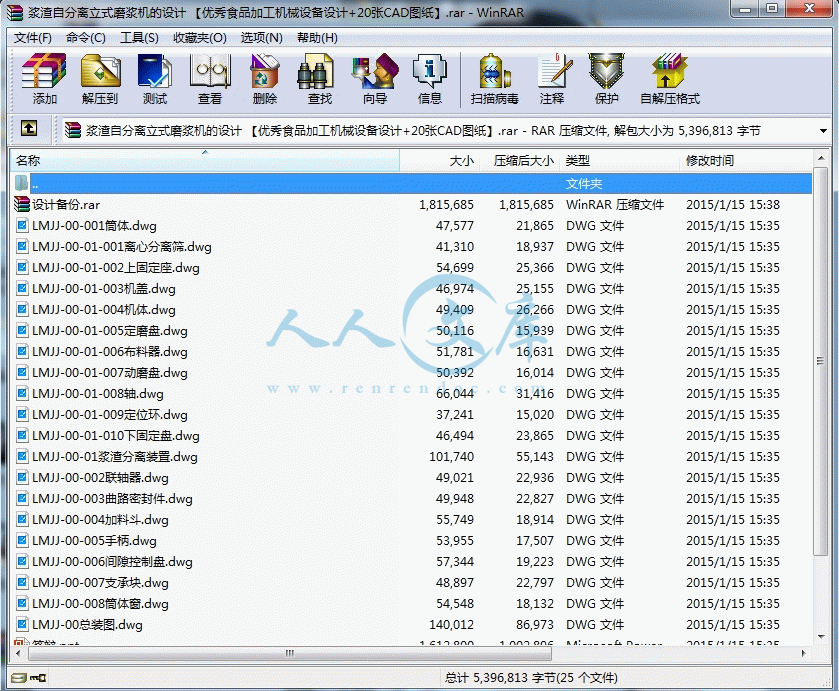Screen dimensions: 839x691
Task: Select LMJJ-00-002联轴器.dwg
Action: point(100,477)
